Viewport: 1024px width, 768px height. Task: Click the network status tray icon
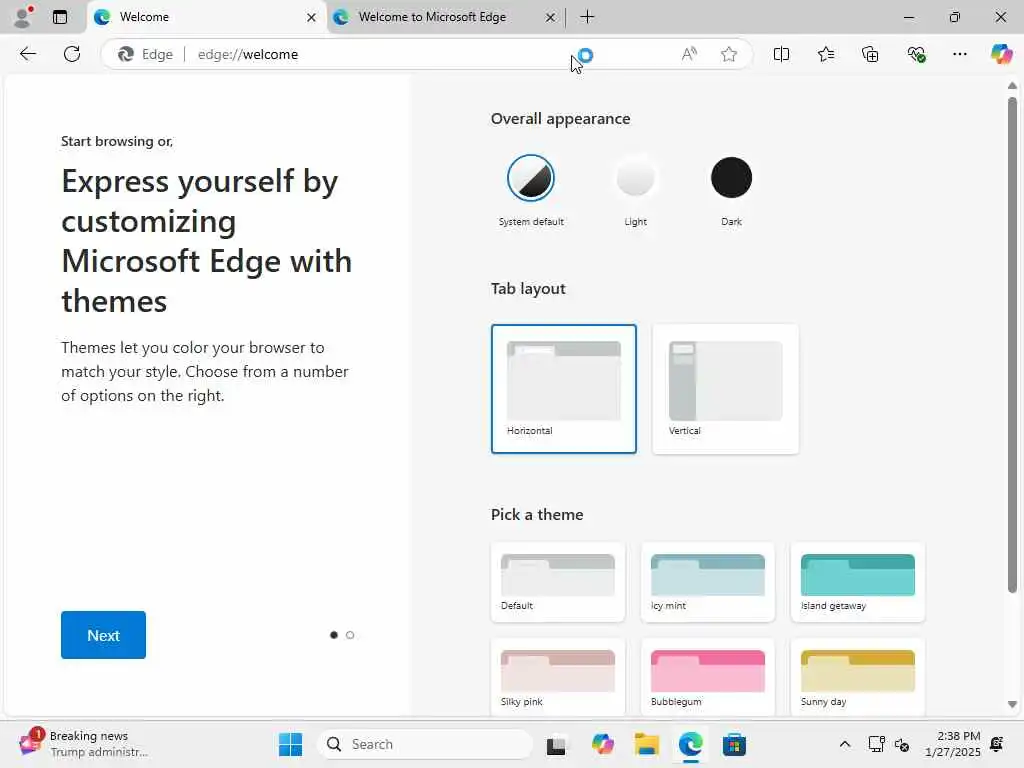876,744
